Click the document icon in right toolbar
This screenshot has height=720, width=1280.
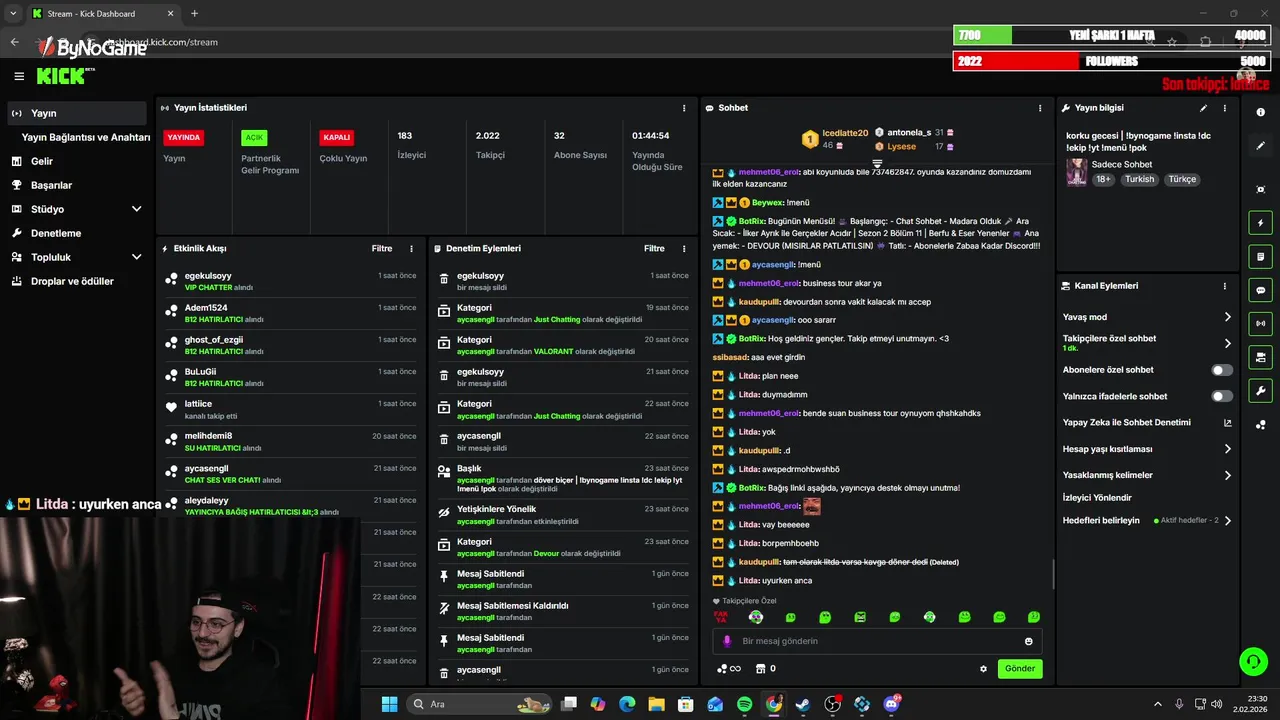[1260, 257]
